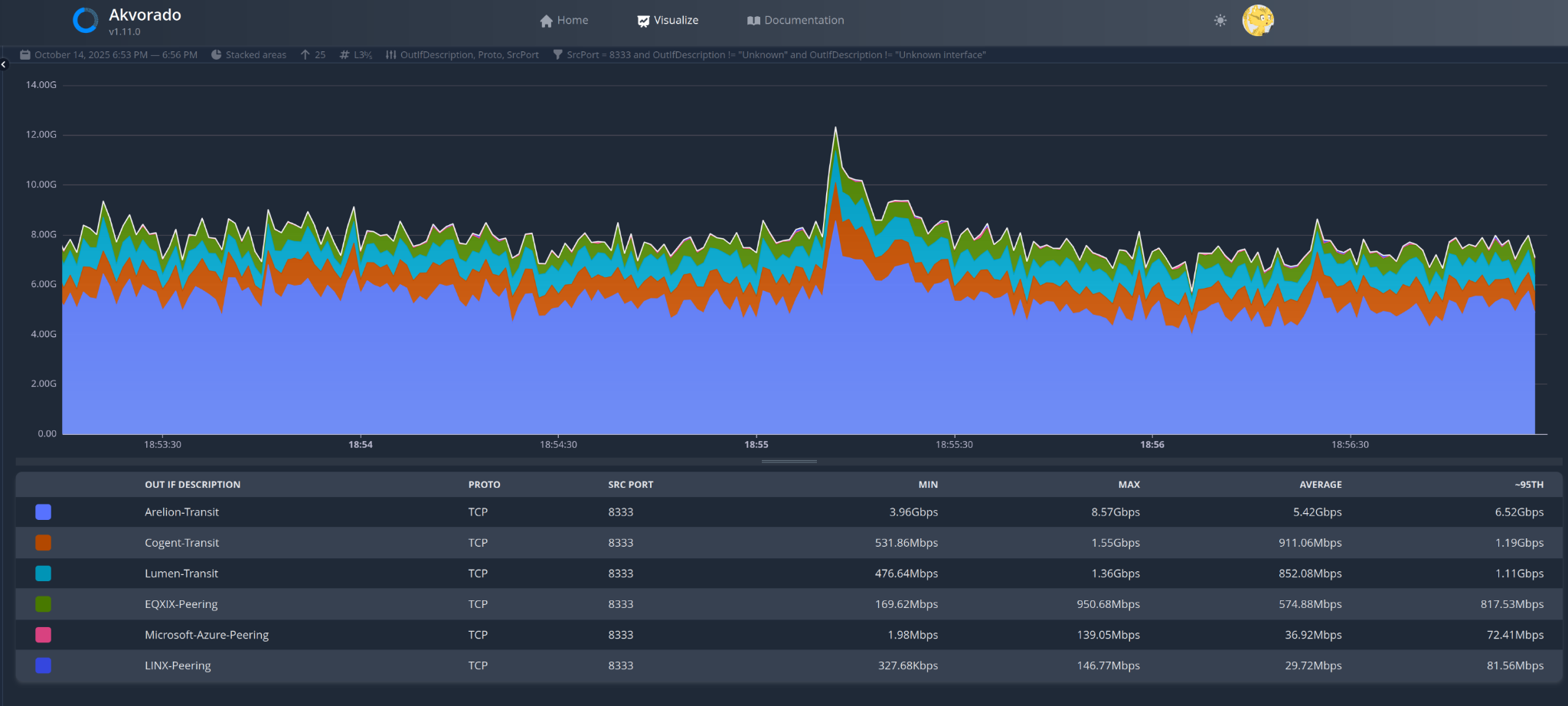Expand the collapsed side panel chevron

[x=4, y=64]
